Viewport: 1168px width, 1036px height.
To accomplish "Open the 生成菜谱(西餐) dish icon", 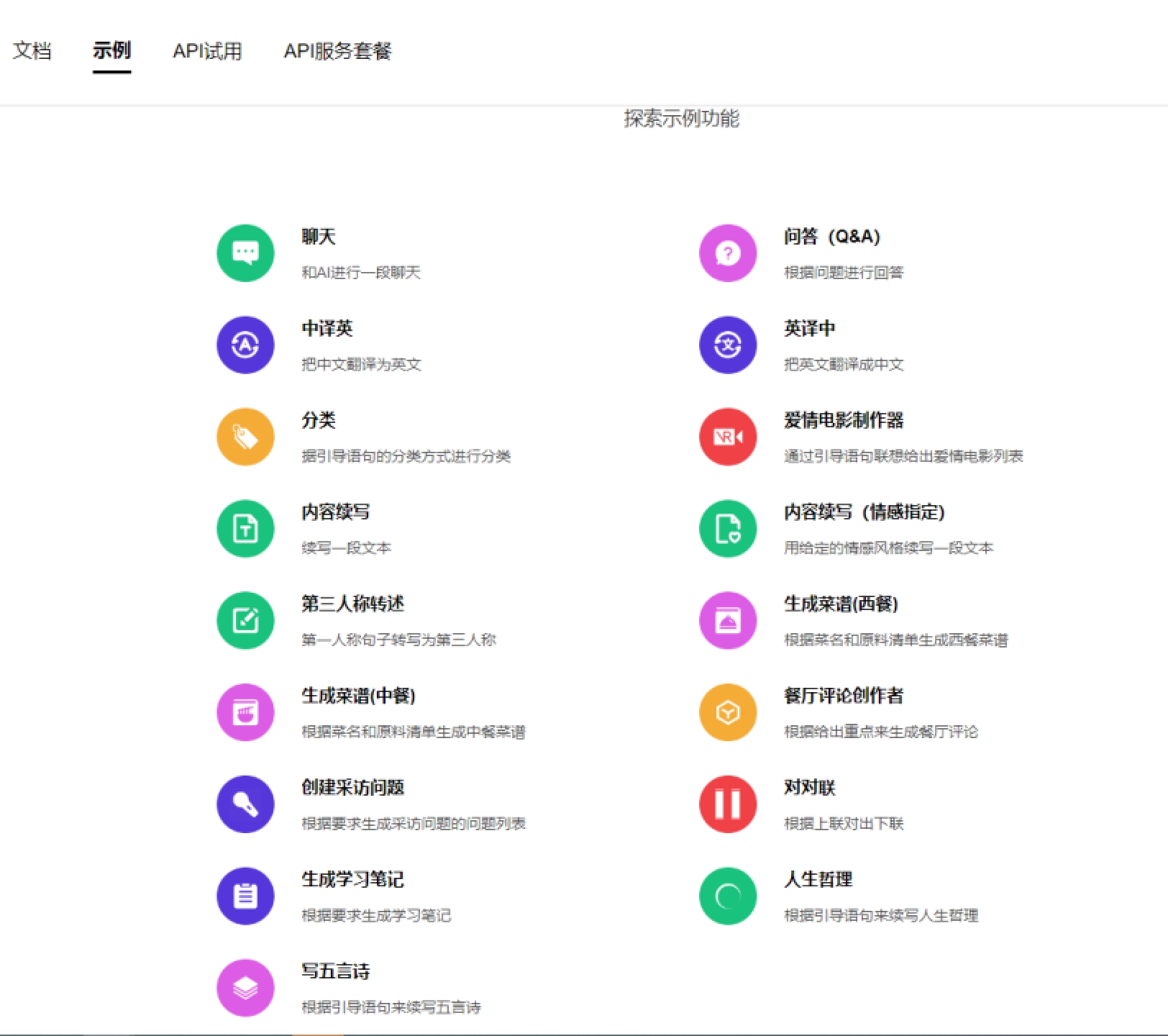I will (x=728, y=620).
